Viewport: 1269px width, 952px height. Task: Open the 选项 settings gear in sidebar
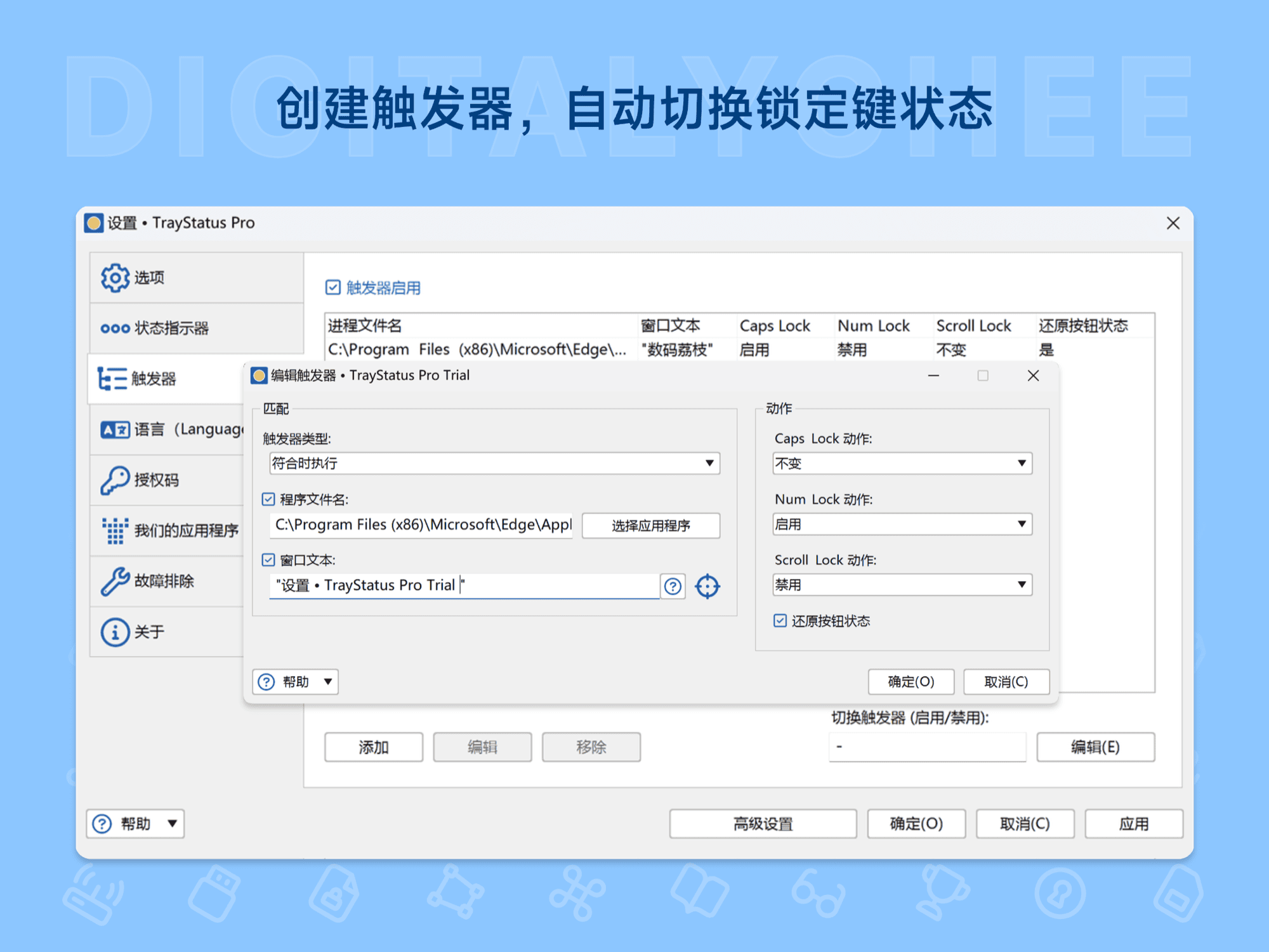pos(115,277)
